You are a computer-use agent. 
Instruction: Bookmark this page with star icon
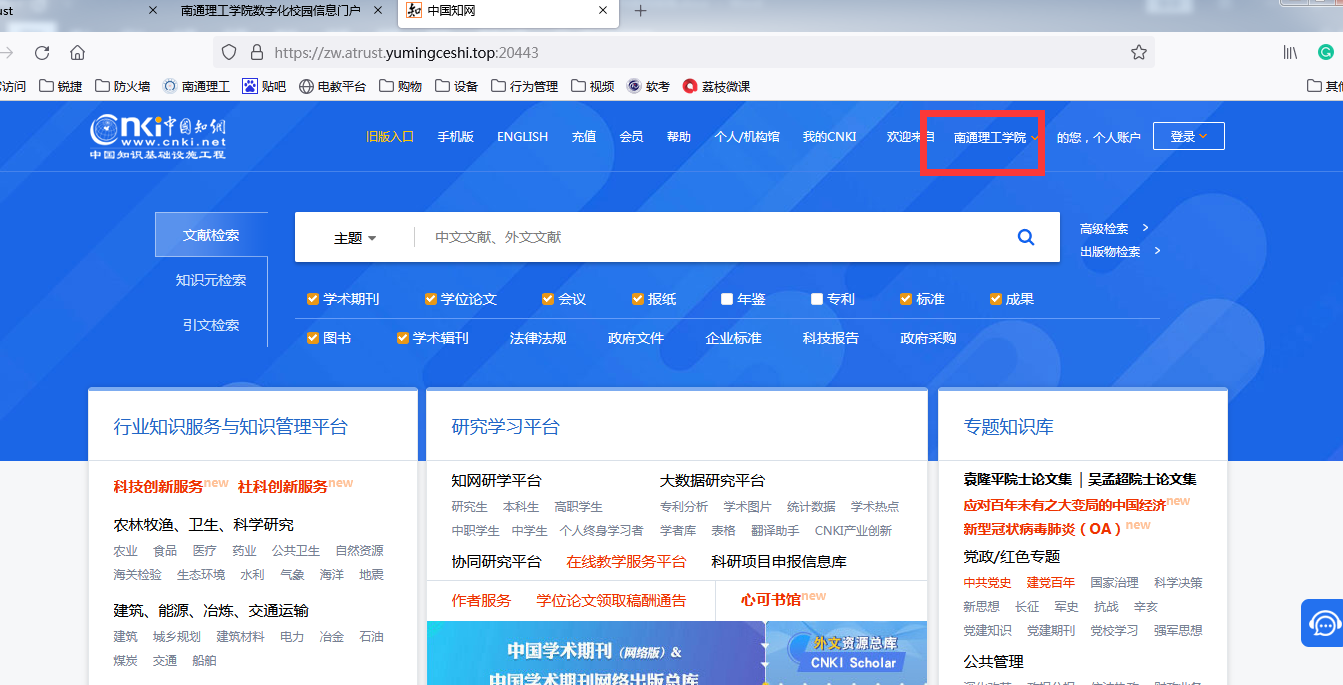pos(1138,52)
